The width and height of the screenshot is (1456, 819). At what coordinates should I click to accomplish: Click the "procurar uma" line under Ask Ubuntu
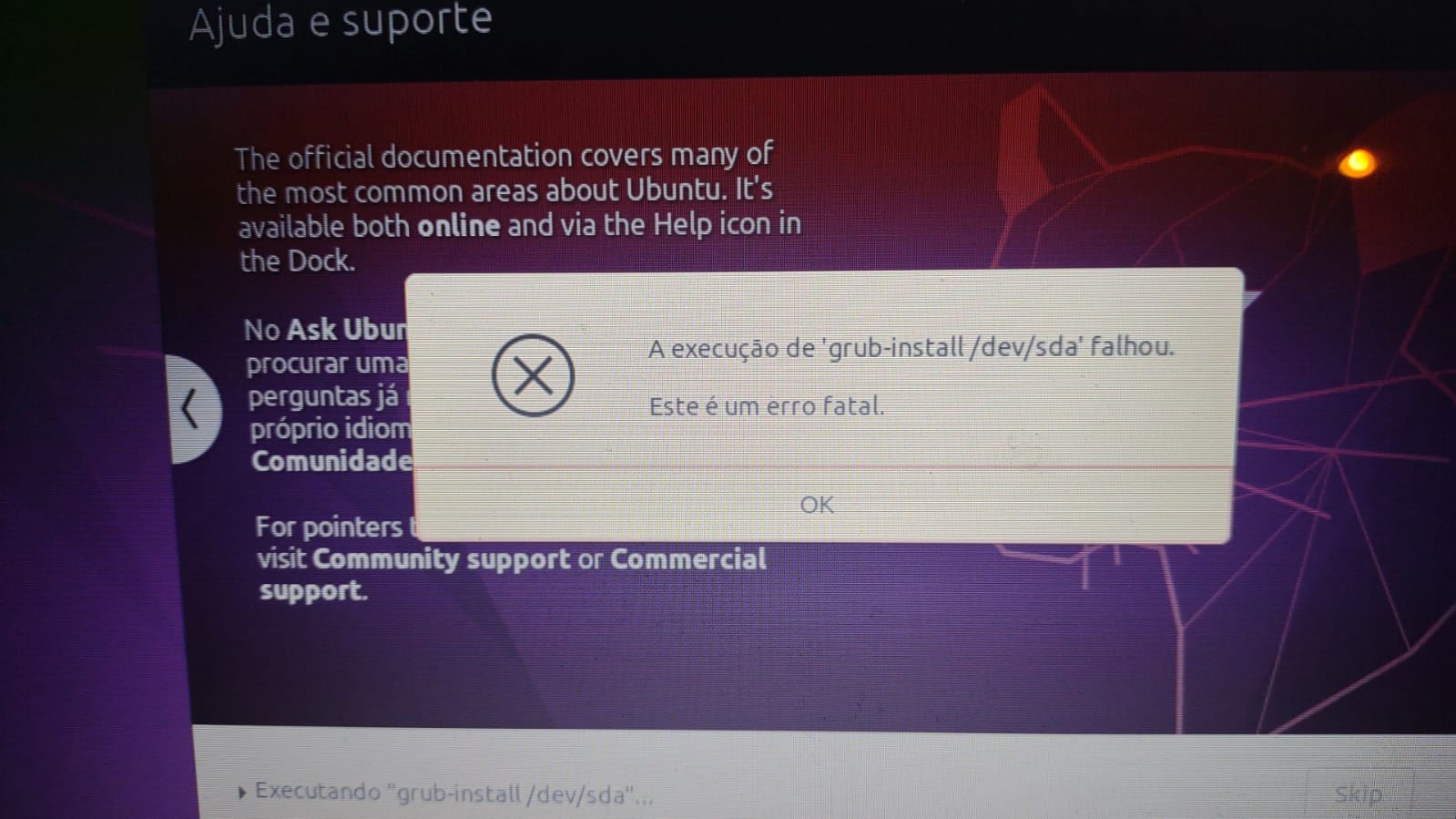[x=327, y=363]
